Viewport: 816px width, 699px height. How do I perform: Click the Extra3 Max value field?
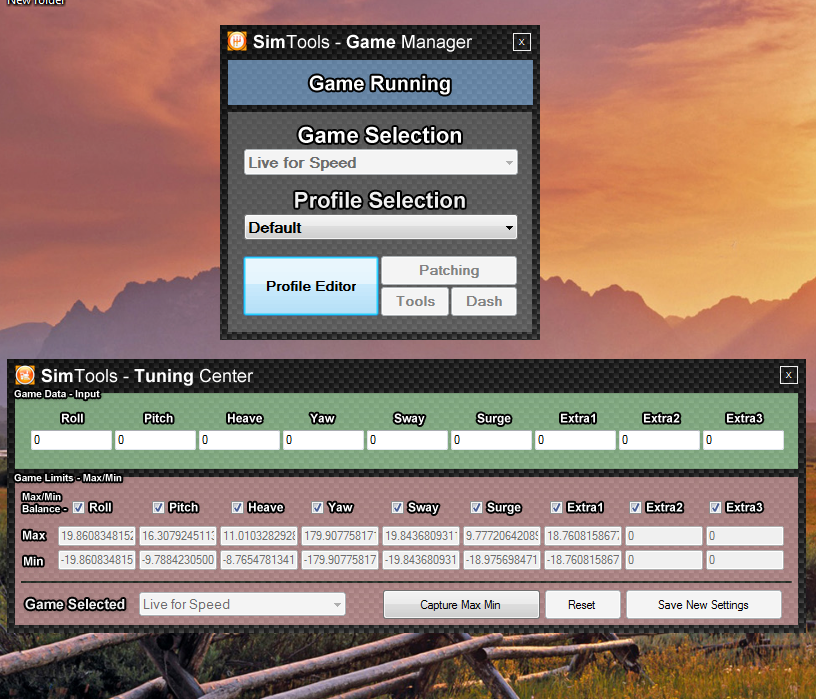pyautogui.click(x=745, y=536)
